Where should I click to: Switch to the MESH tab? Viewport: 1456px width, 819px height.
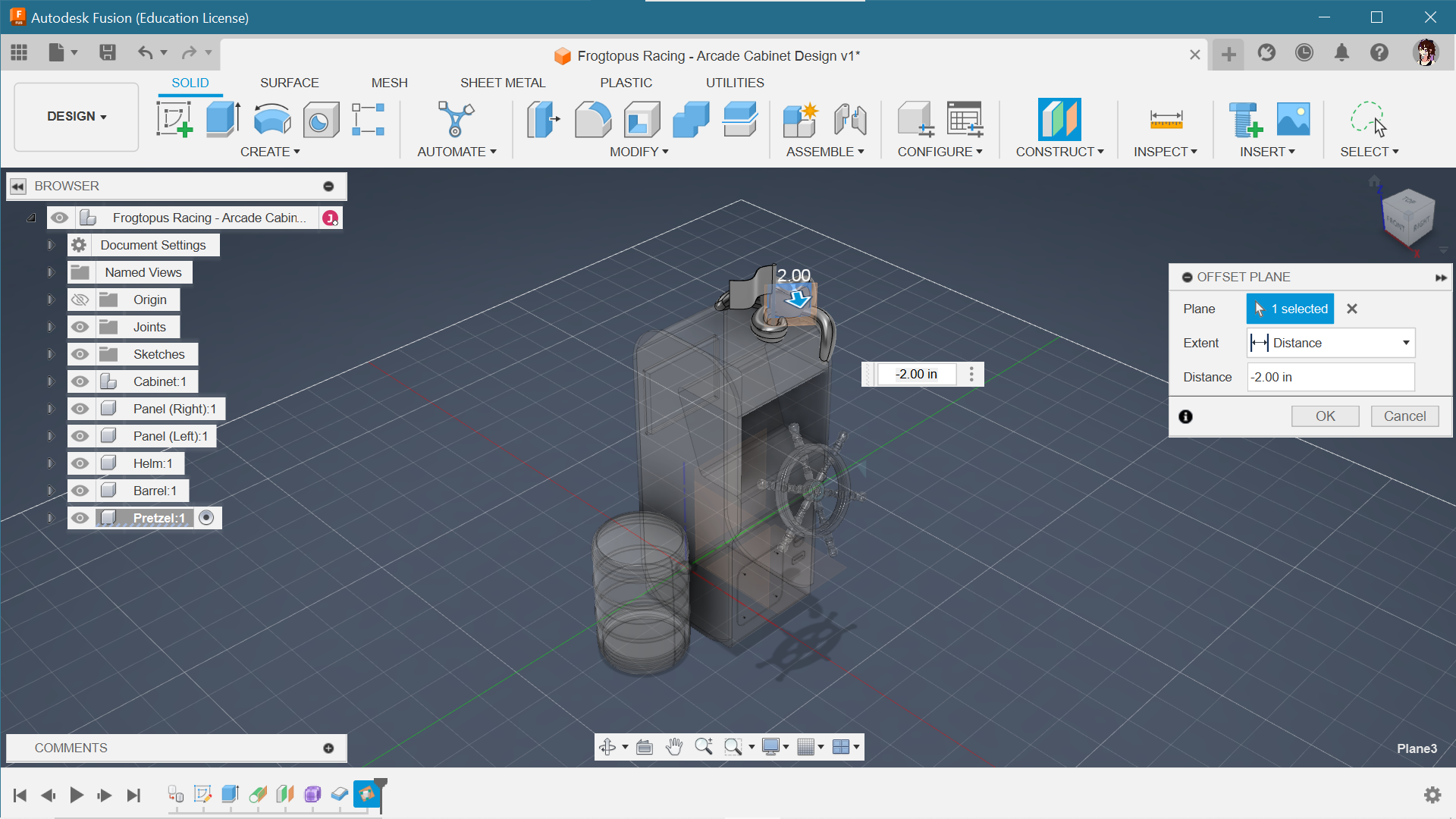(x=389, y=83)
